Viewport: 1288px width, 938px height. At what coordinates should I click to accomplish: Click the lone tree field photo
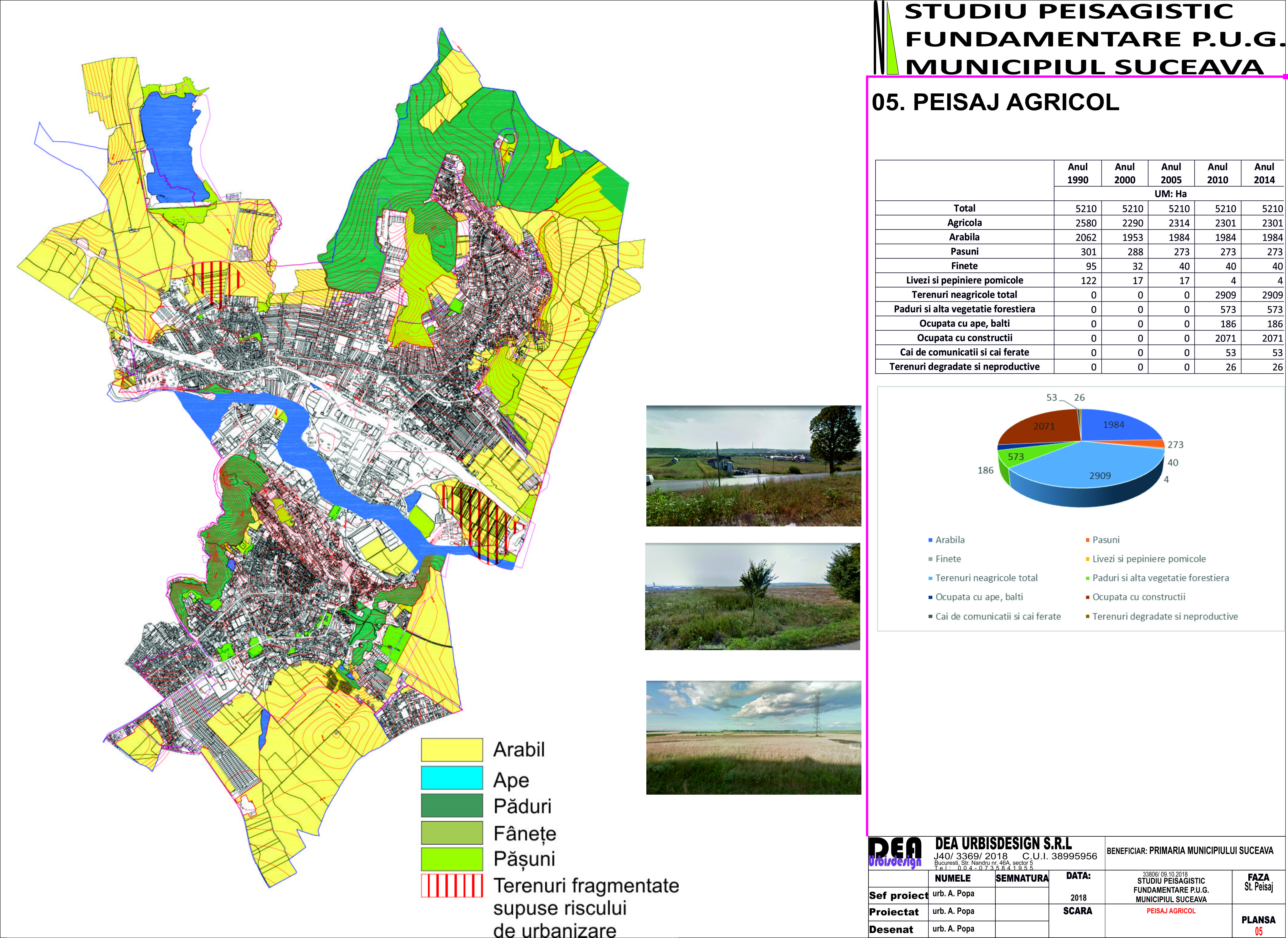pos(752,596)
